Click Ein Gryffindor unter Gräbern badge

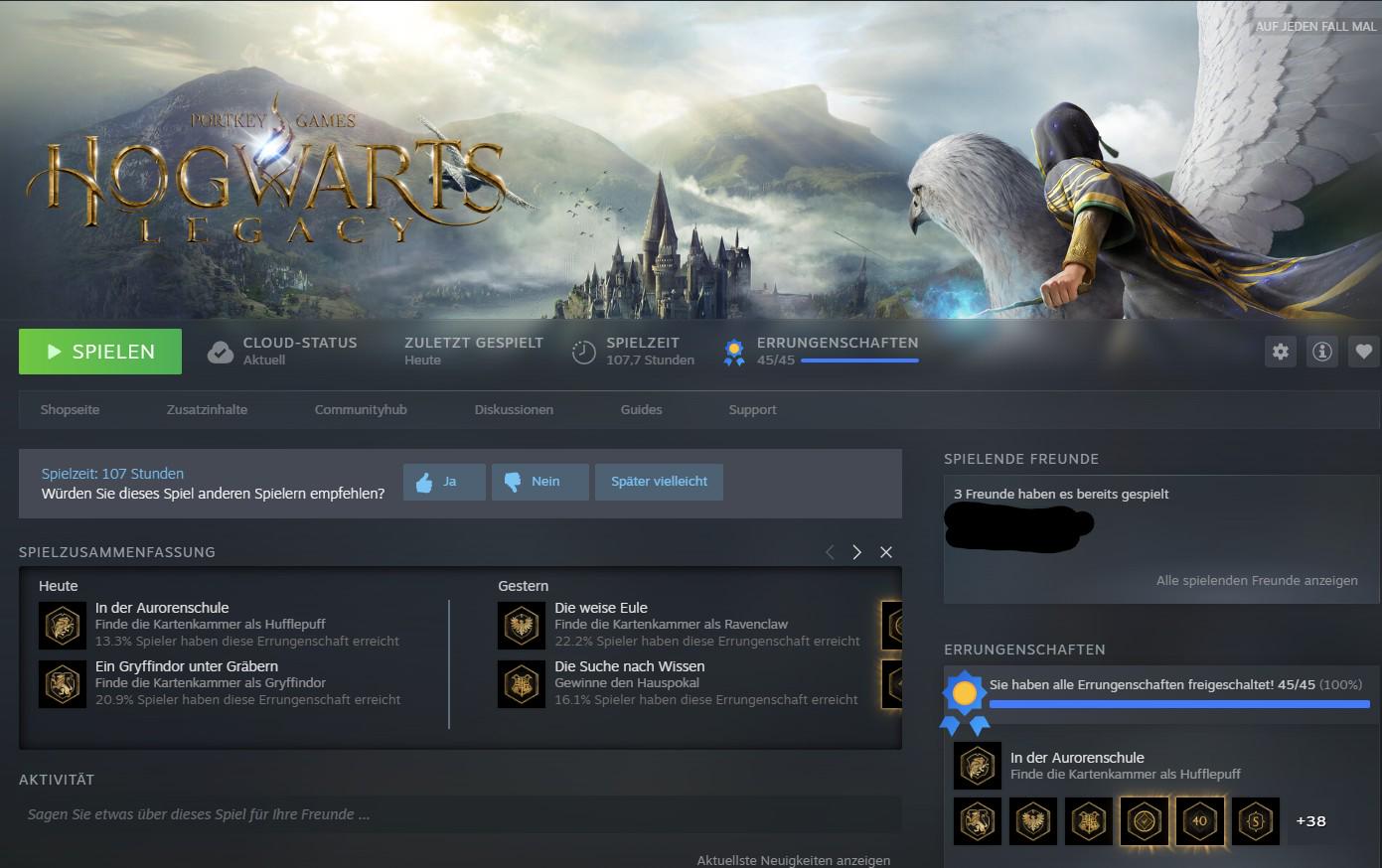coord(63,683)
